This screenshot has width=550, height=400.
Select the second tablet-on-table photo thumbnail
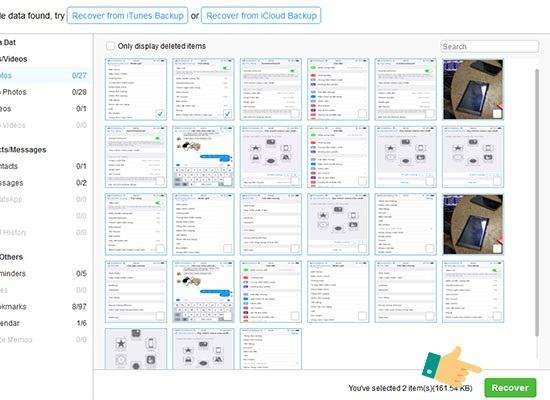[x=473, y=224]
